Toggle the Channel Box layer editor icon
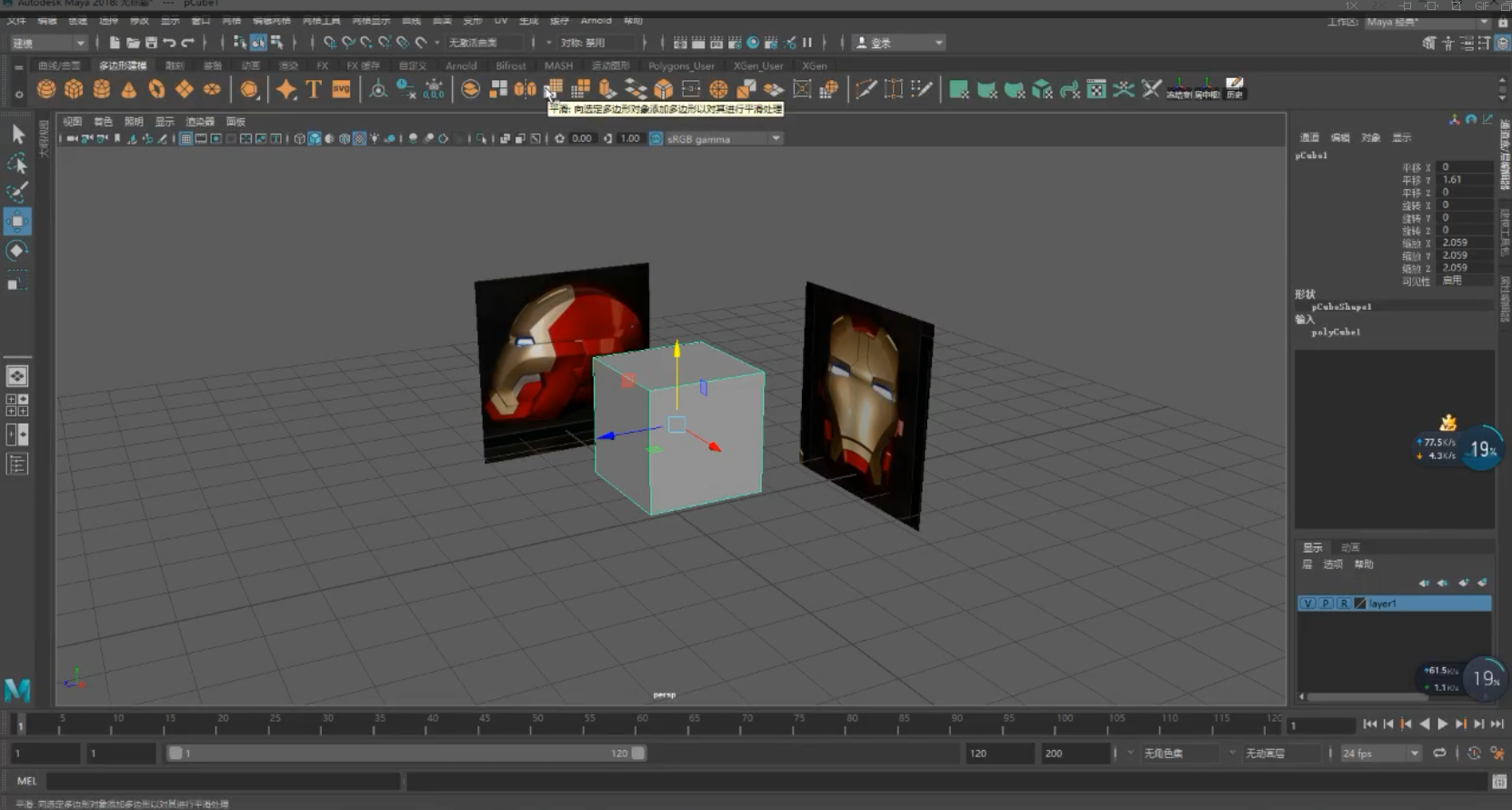This screenshot has height=810, width=1512. (1503, 43)
